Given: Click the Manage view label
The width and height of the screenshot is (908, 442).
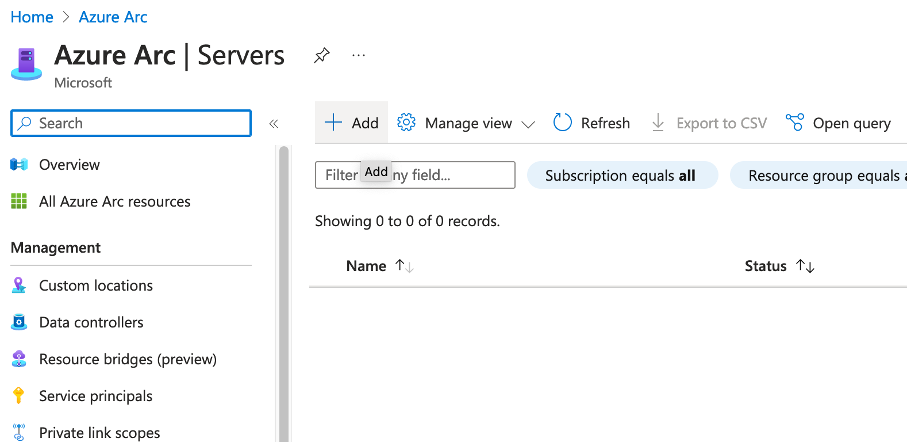Looking at the screenshot, I should click(468, 123).
